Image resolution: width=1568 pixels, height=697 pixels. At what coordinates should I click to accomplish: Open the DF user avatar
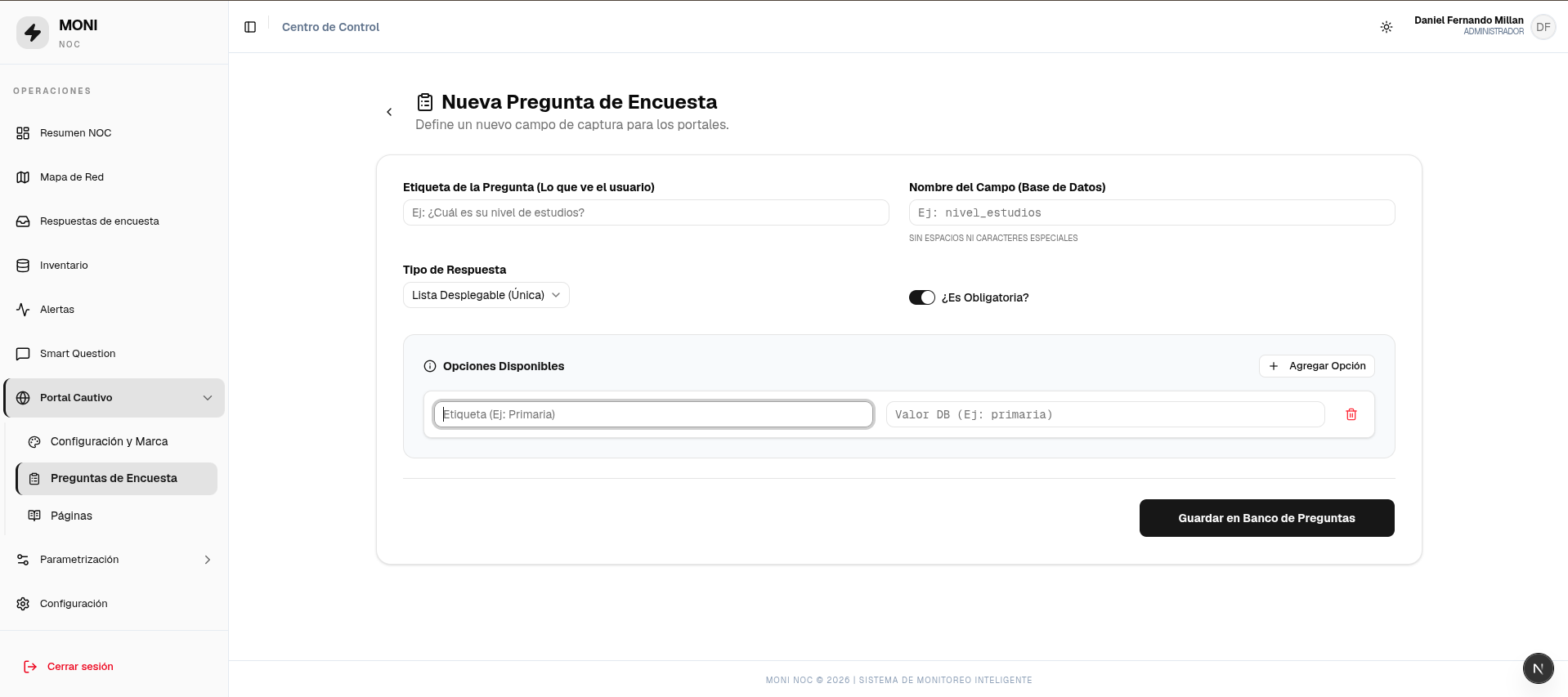(1543, 27)
